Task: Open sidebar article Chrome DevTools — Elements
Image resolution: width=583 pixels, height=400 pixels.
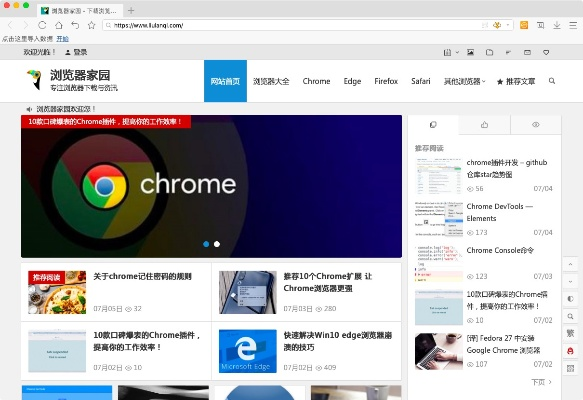Action: point(500,212)
